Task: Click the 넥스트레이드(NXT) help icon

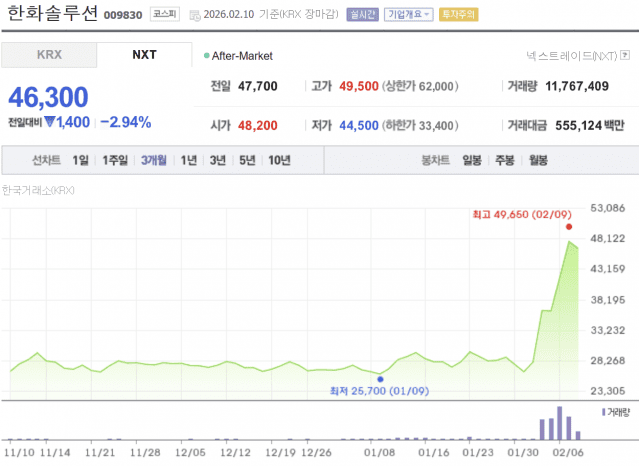Action: click(627, 56)
